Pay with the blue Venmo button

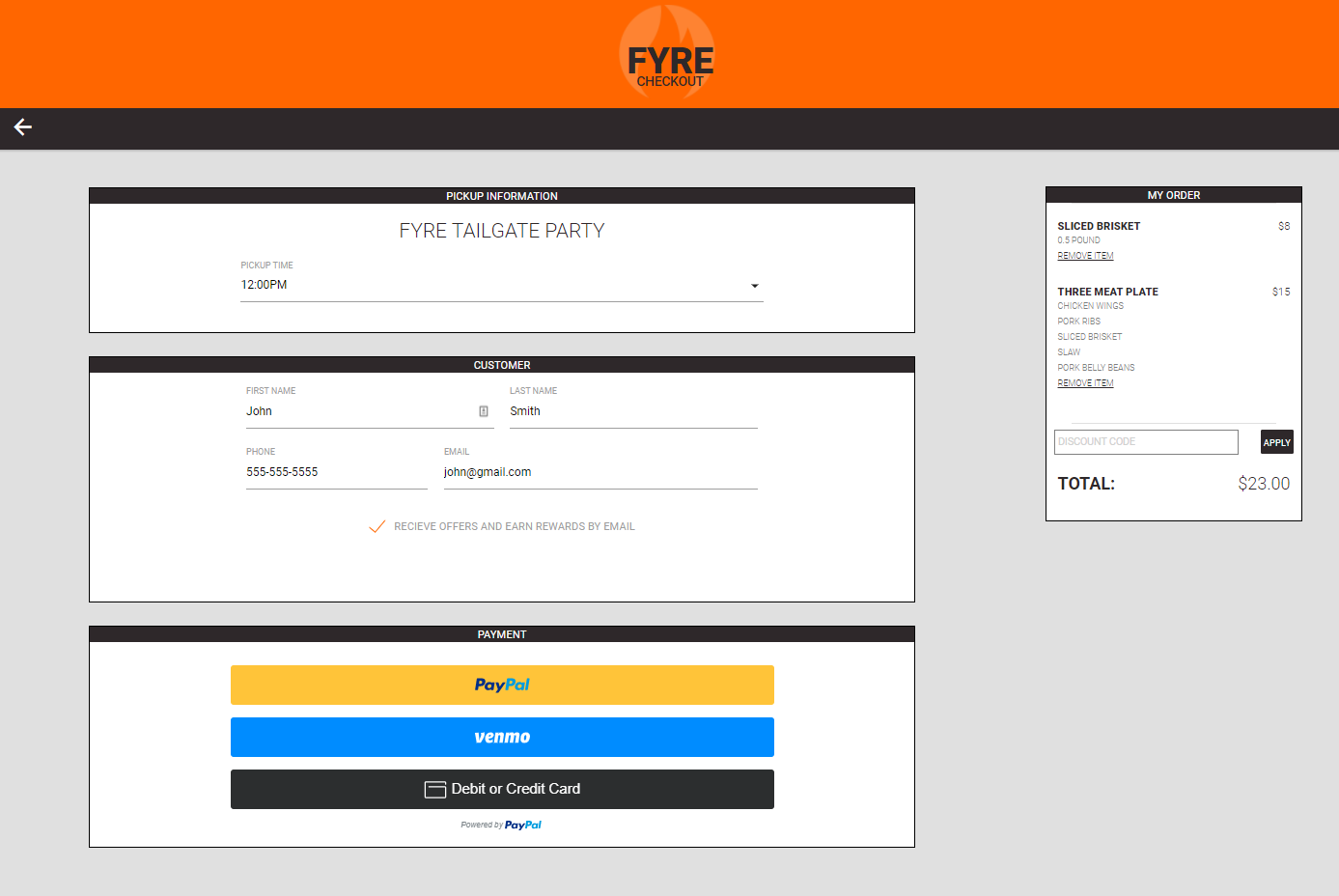502,737
